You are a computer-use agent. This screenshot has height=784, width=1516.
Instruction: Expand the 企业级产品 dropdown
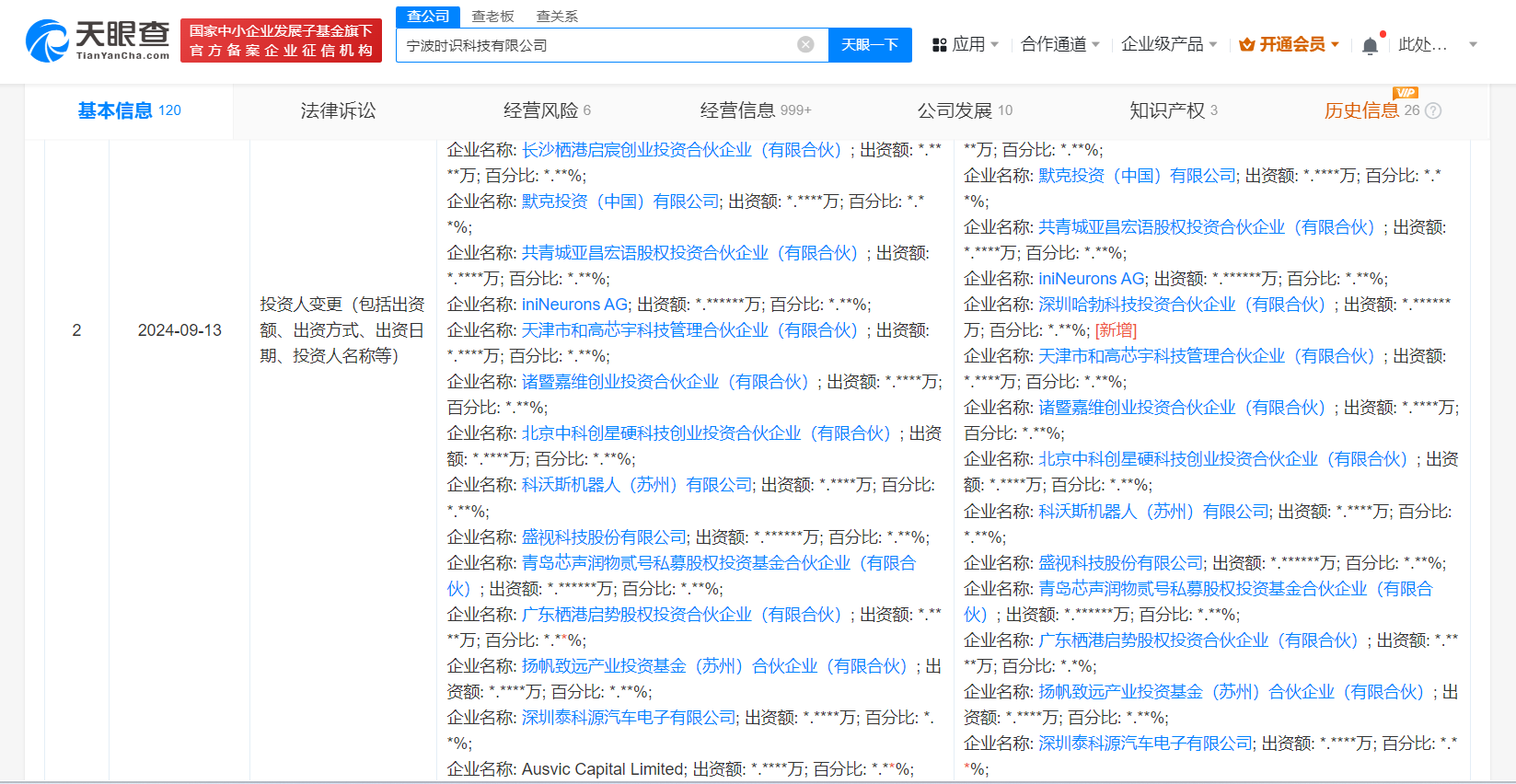tap(1169, 44)
